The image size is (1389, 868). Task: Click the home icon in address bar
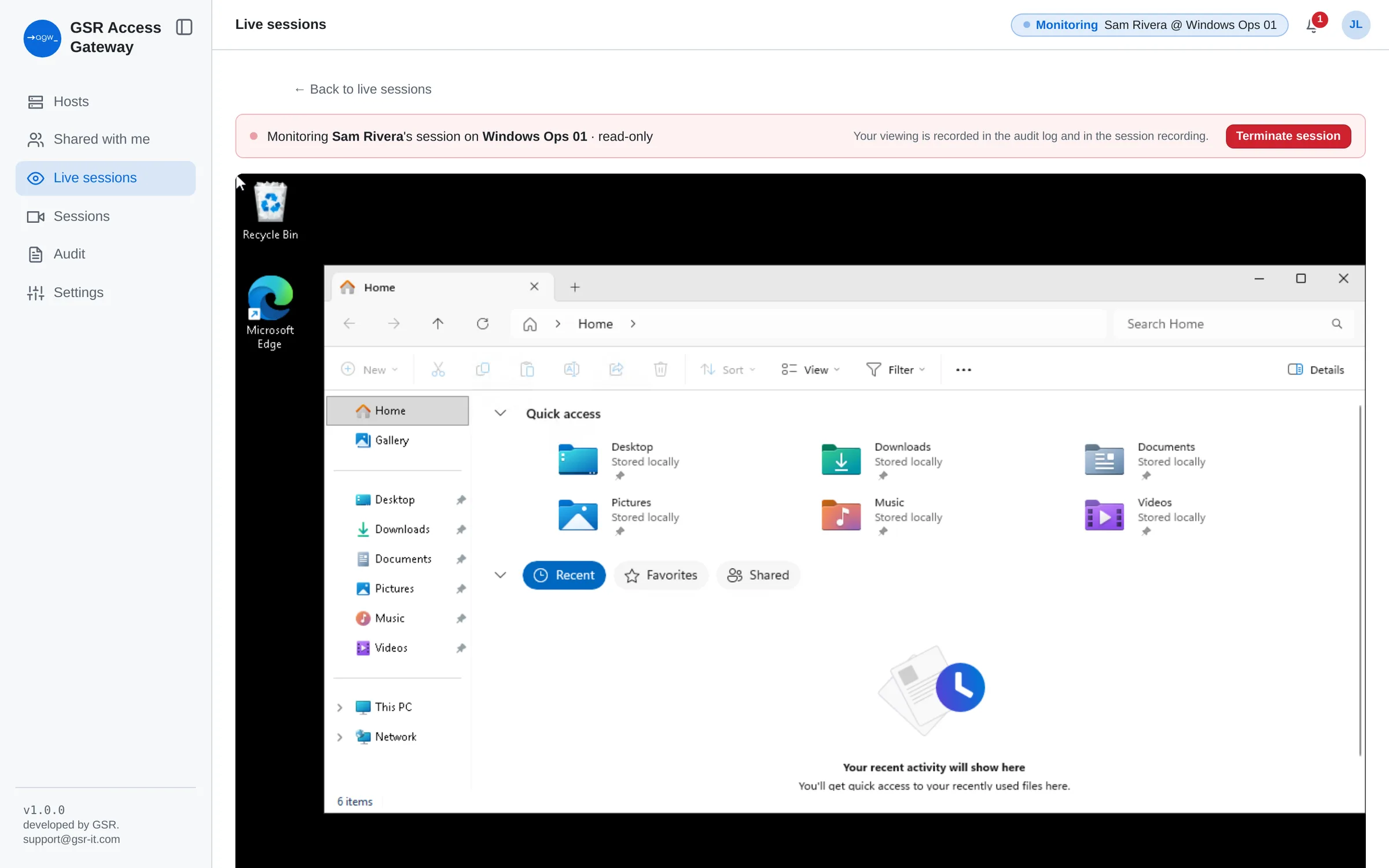530,324
